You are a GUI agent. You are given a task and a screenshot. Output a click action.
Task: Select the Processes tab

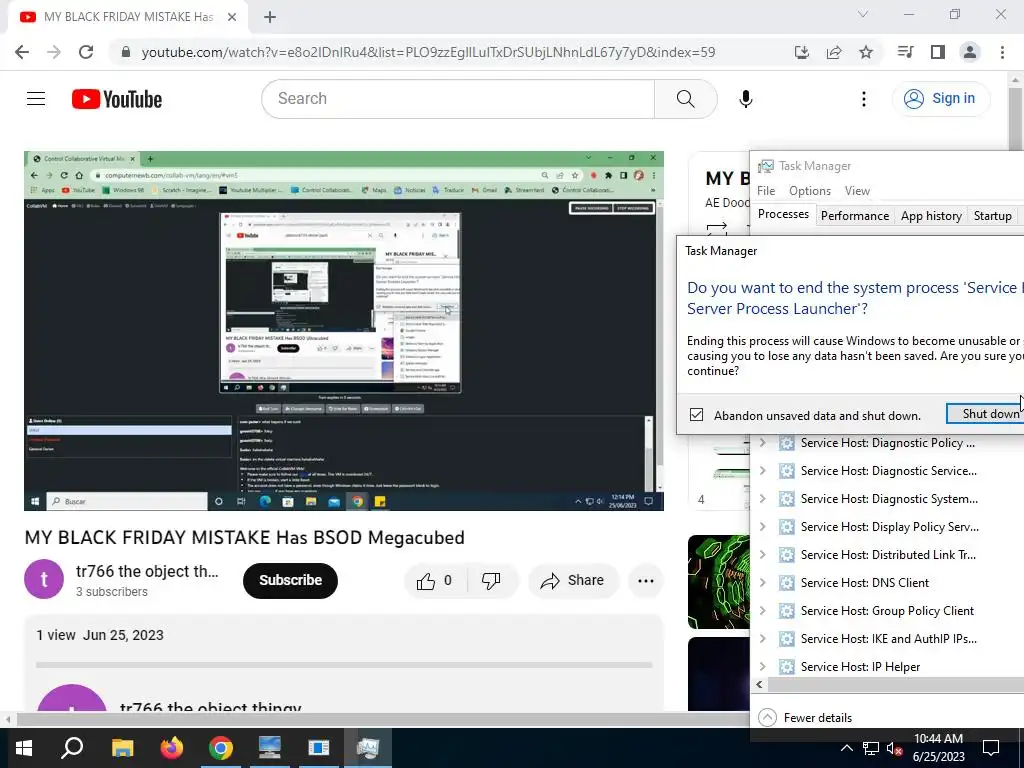pyautogui.click(x=783, y=214)
